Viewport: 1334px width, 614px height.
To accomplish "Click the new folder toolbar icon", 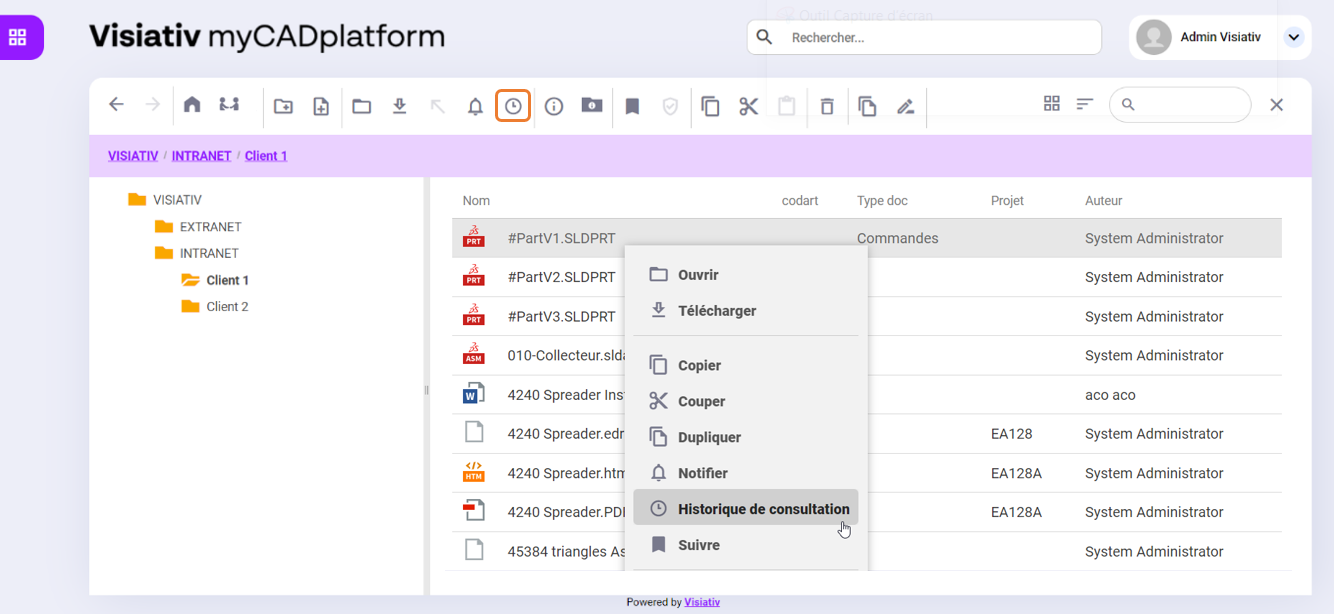I will pyautogui.click(x=284, y=106).
